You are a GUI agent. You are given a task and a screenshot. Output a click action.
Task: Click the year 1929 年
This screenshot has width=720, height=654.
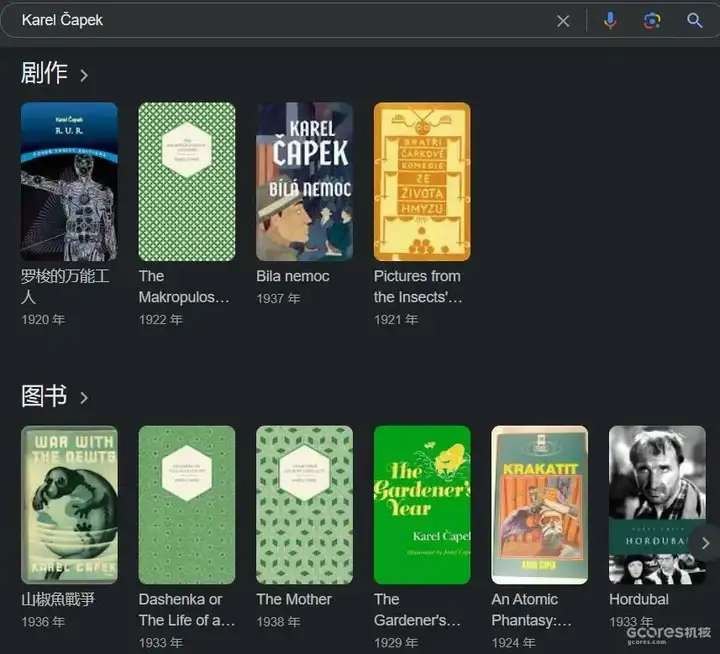click(x=396, y=643)
